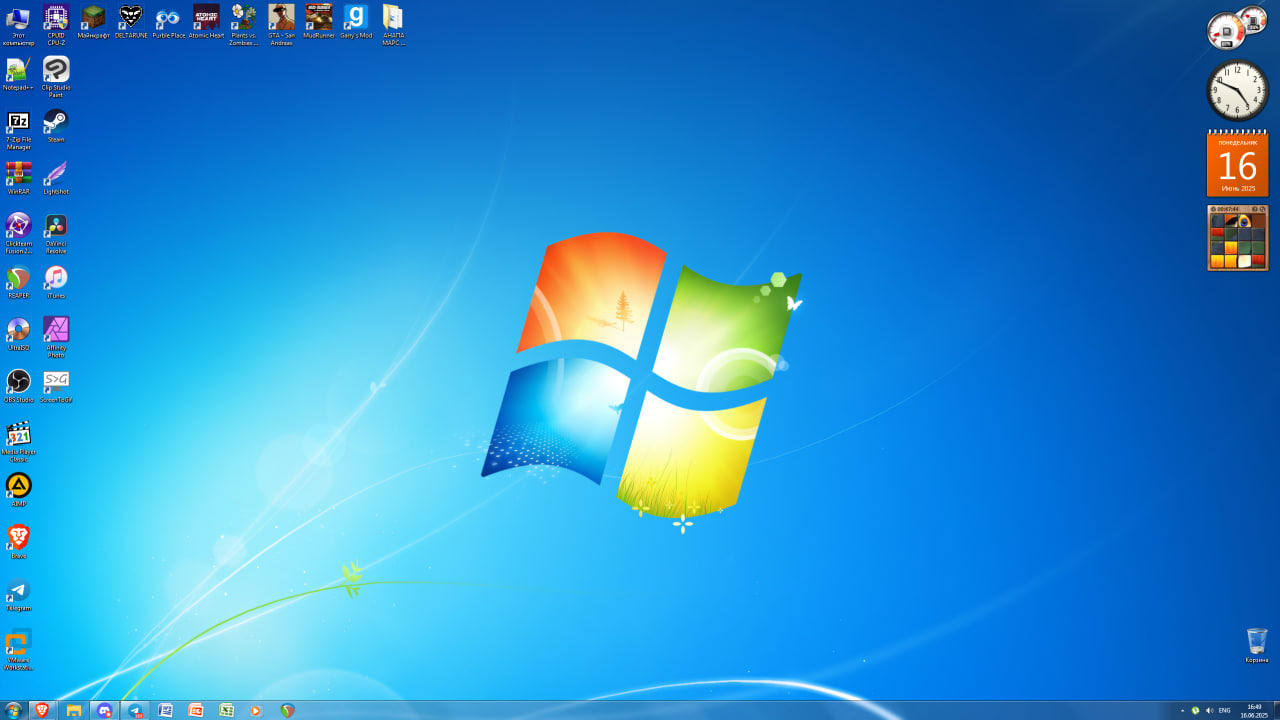Select the OBS Studio desktop icon
Screen dimensions: 1280x720
(18, 386)
